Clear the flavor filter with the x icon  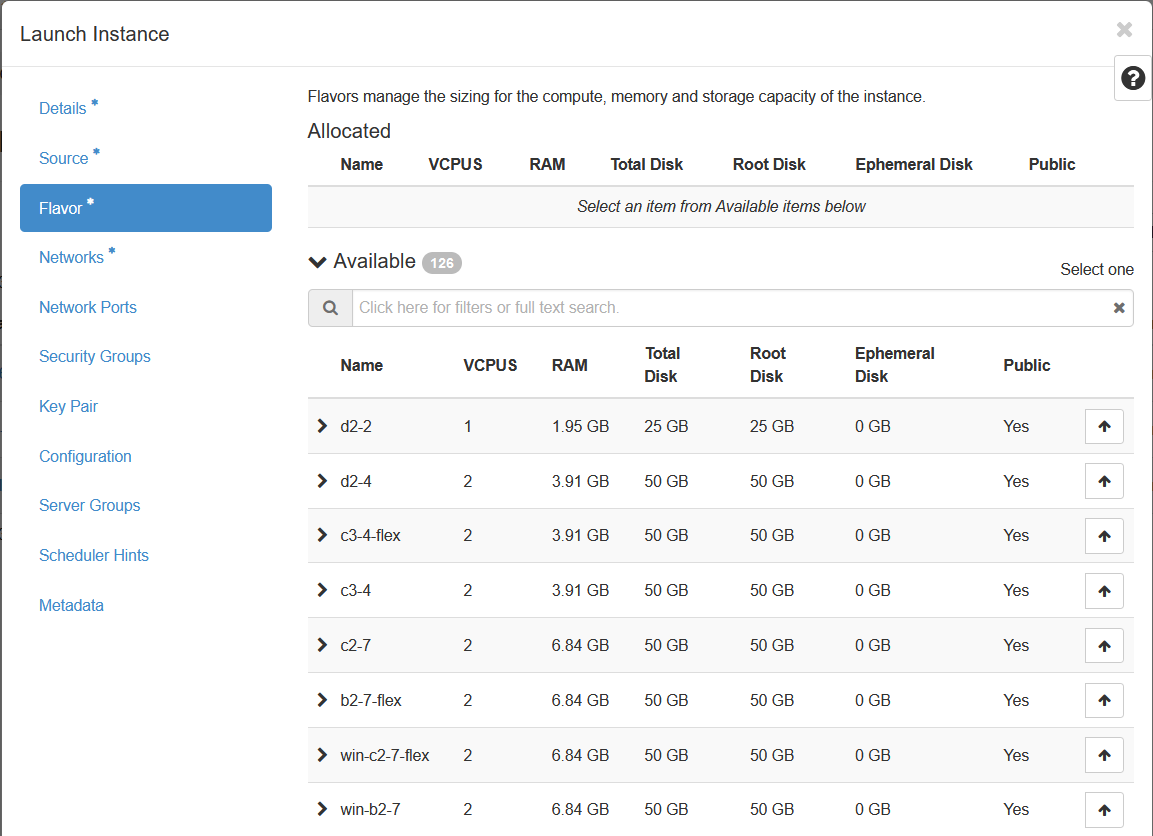(1119, 308)
